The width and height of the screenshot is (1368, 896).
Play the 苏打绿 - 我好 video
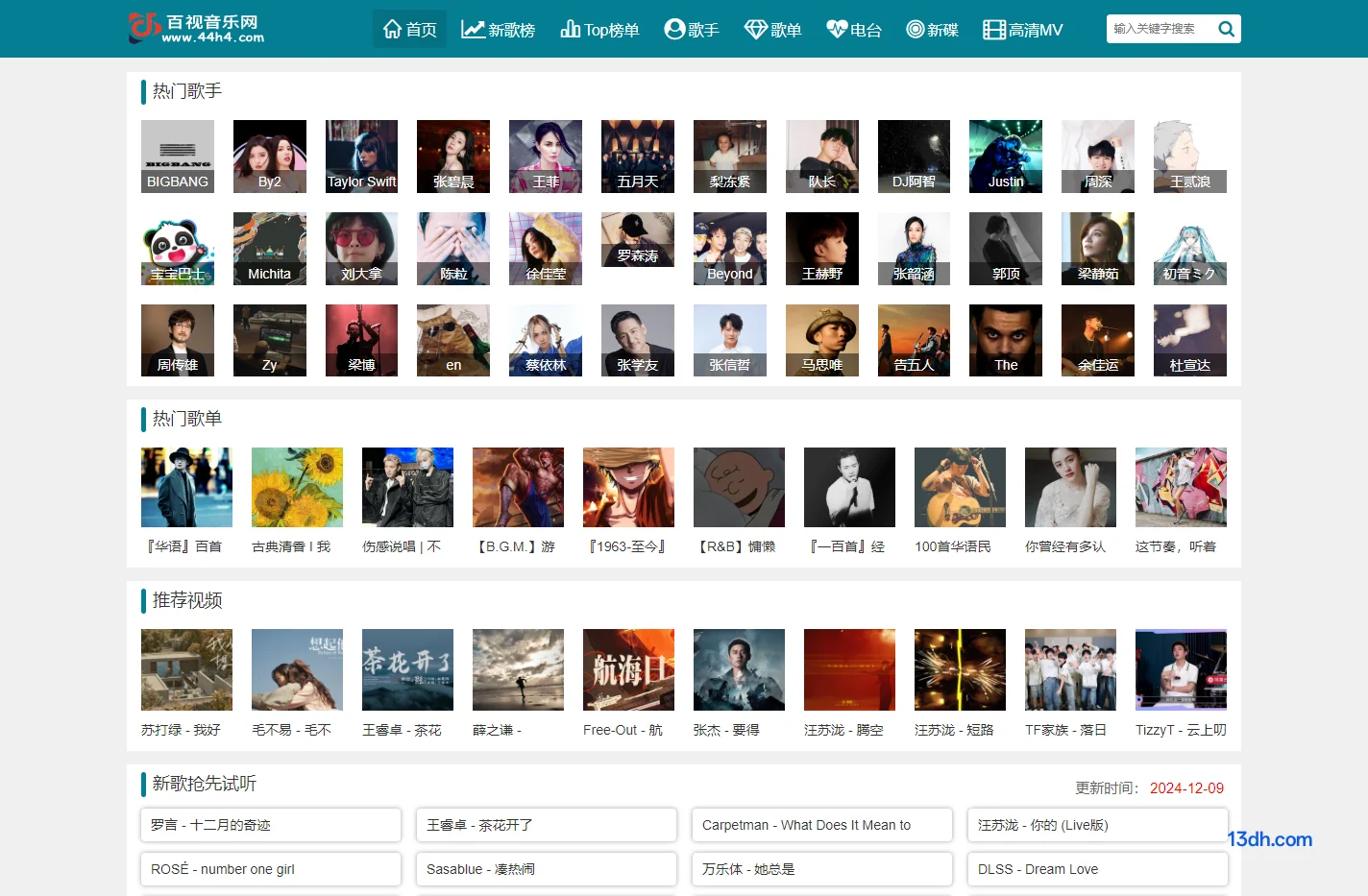click(186, 669)
